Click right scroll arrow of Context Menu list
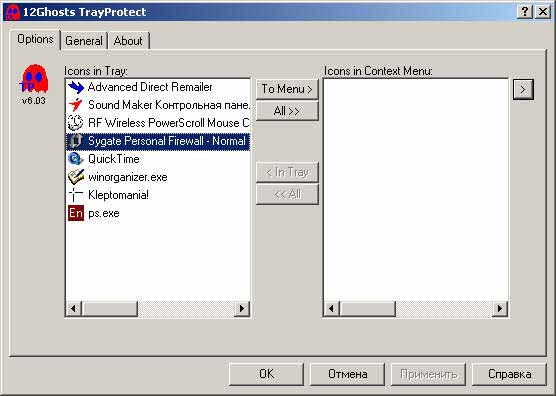Screen dimensions: 556x396 (x=500, y=308)
